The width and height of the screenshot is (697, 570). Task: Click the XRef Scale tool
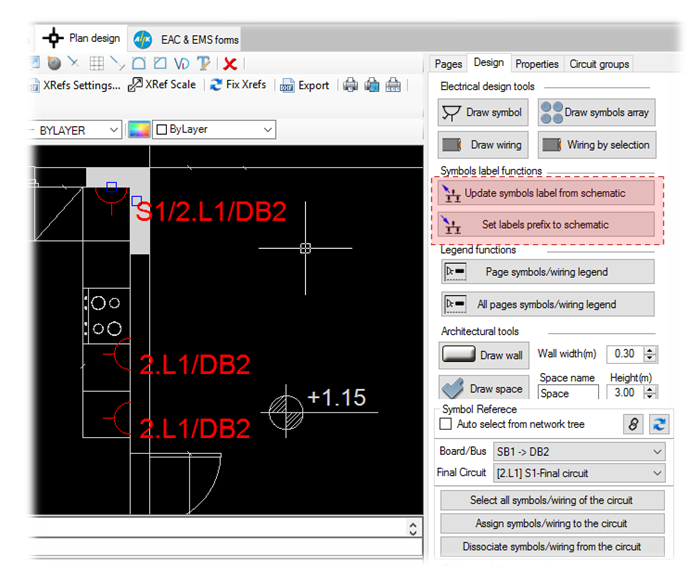point(162,84)
